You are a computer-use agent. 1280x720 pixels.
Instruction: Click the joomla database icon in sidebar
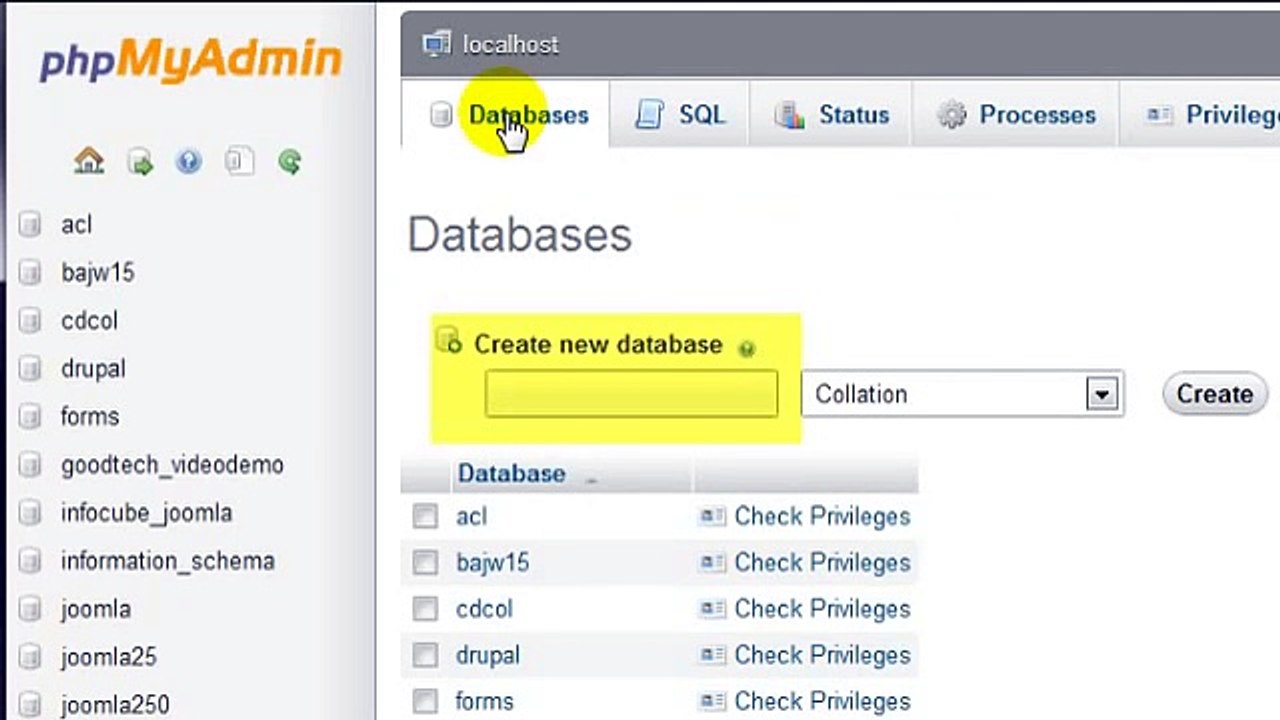(30, 608)
